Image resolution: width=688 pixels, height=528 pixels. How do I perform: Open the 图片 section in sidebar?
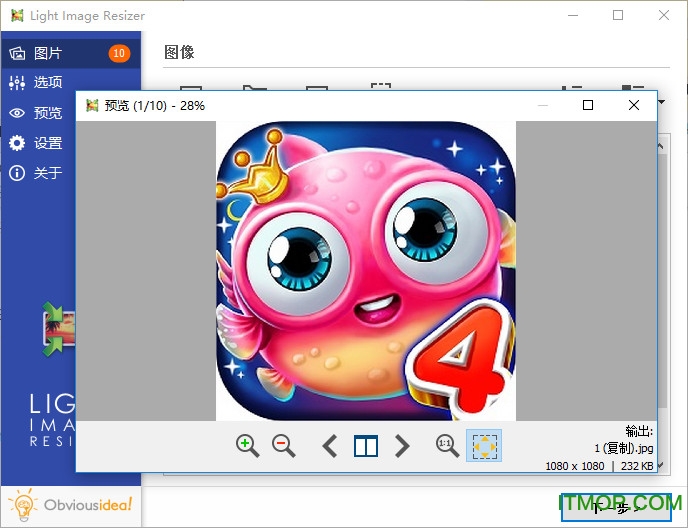coord(71,53)
